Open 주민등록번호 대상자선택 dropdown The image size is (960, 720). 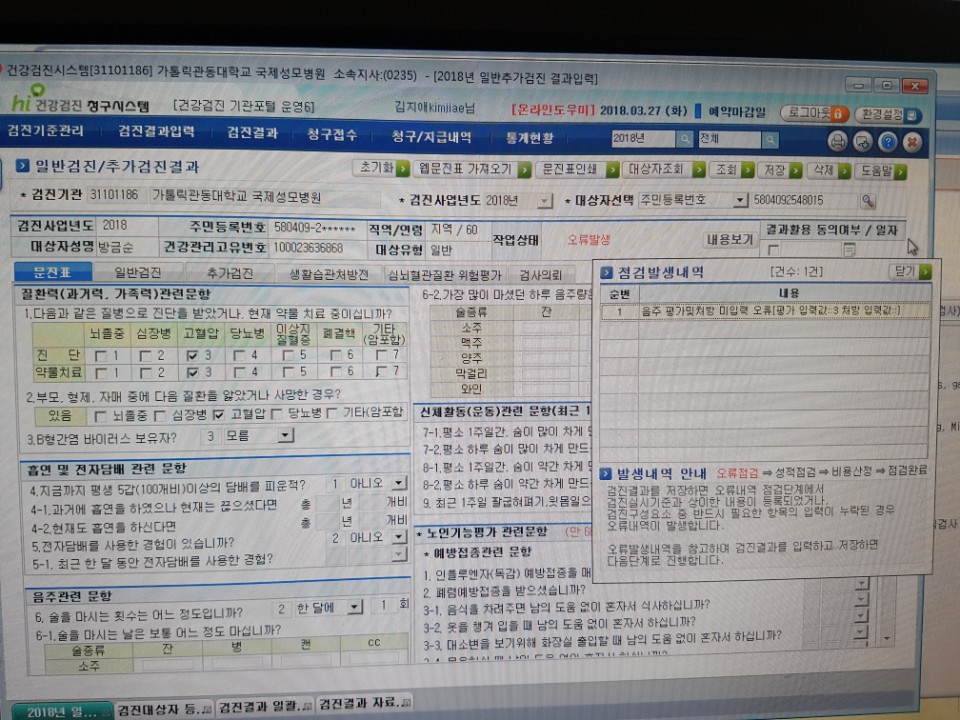coord(740,200)
